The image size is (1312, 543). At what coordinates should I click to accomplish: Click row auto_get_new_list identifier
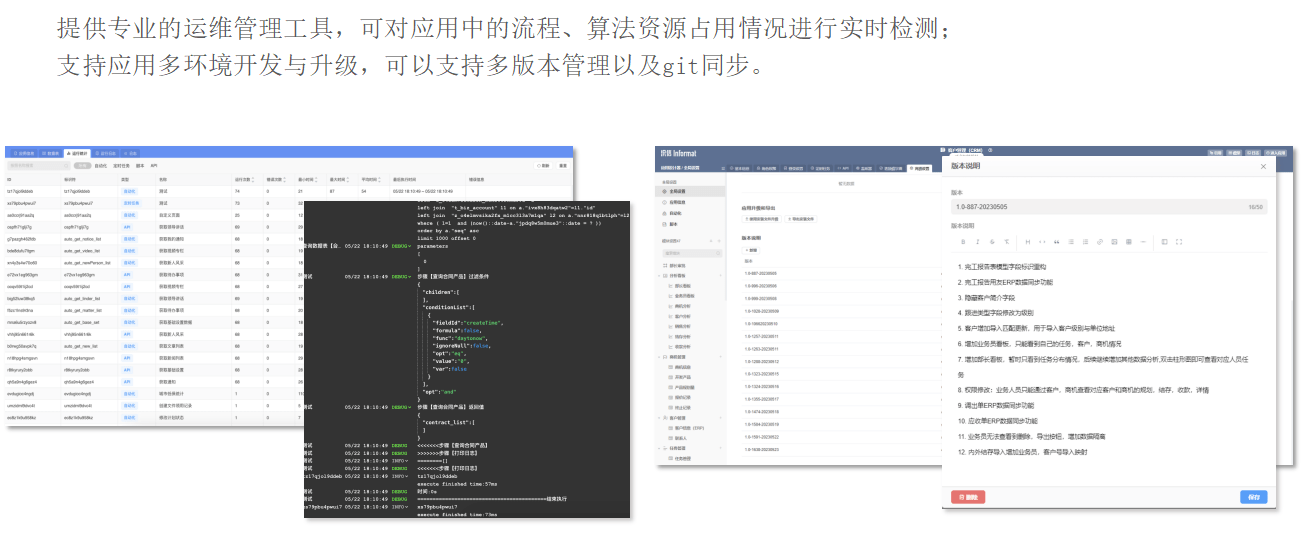[81, 346]
